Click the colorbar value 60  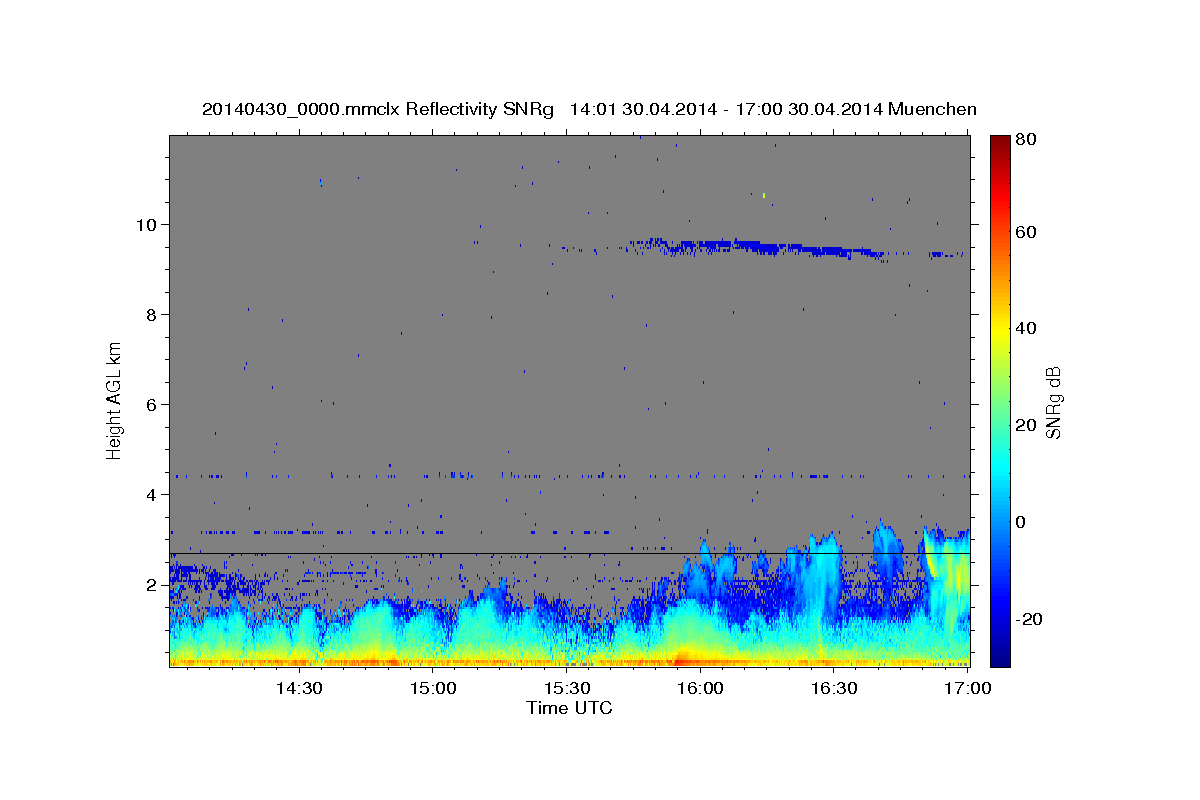1028,231
